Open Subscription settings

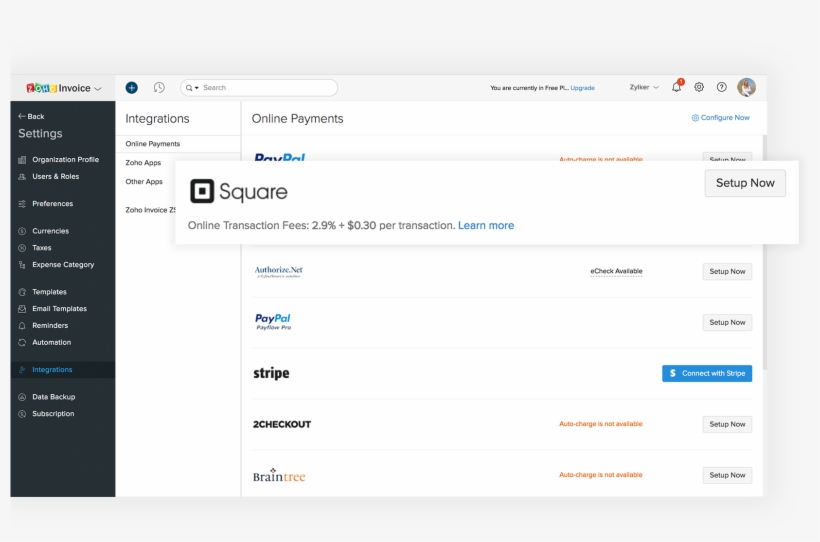(53, 413)
